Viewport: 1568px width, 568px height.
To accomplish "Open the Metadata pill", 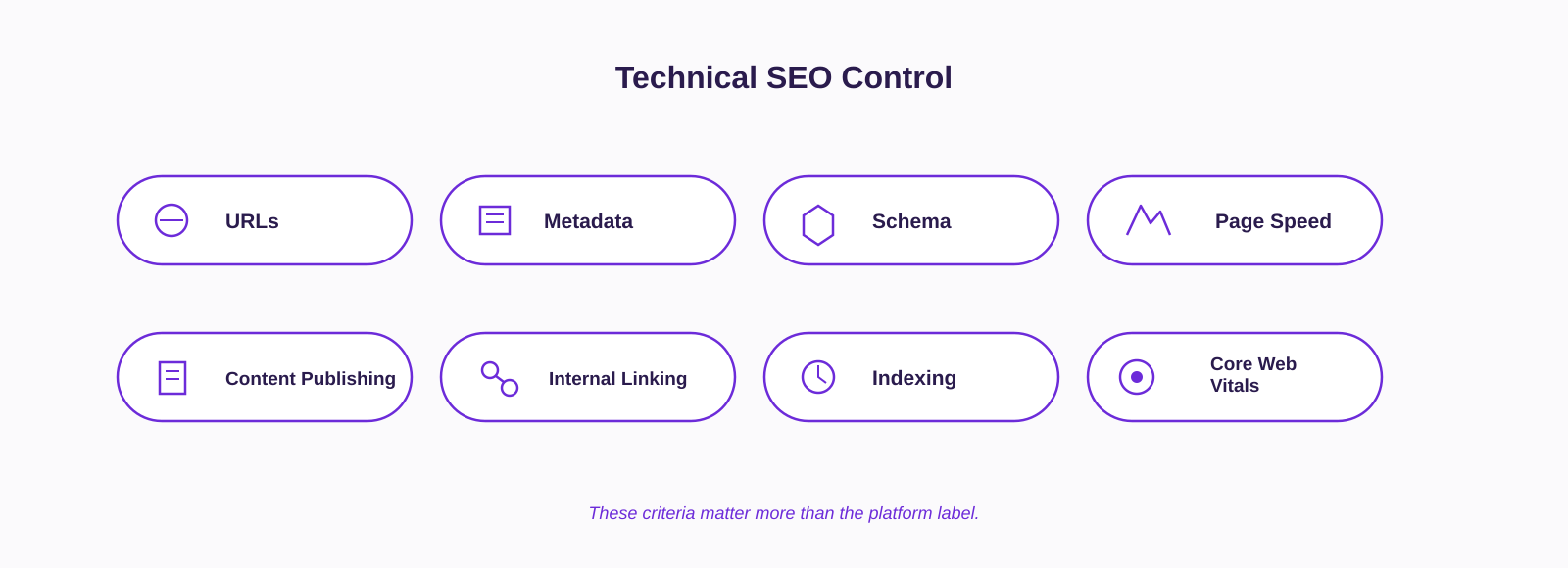I will point(588,220).
